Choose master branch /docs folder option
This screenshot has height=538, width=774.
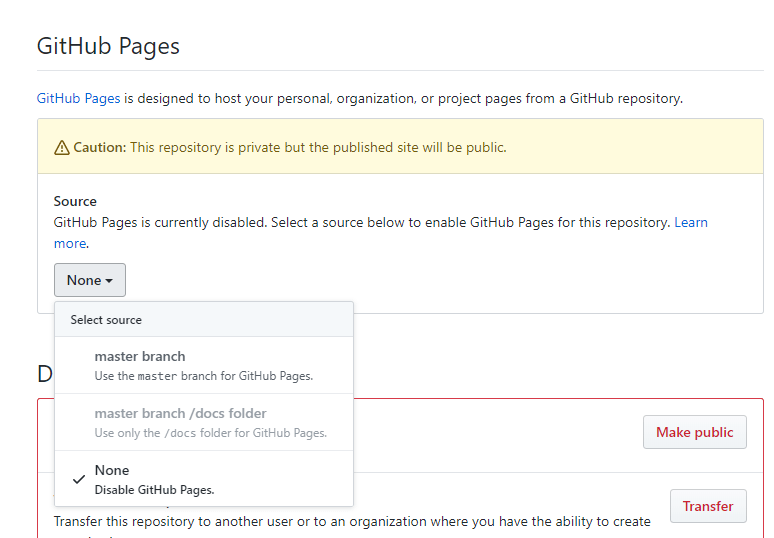[204, 422]
